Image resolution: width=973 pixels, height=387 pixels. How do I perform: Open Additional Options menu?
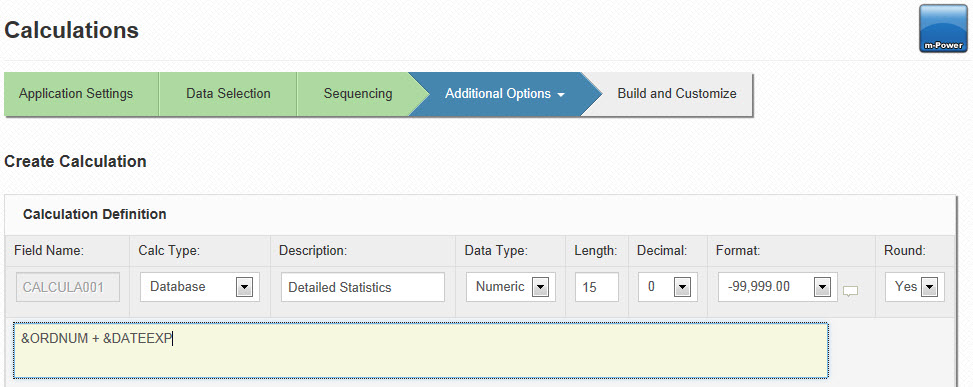(x=504, y=94)
